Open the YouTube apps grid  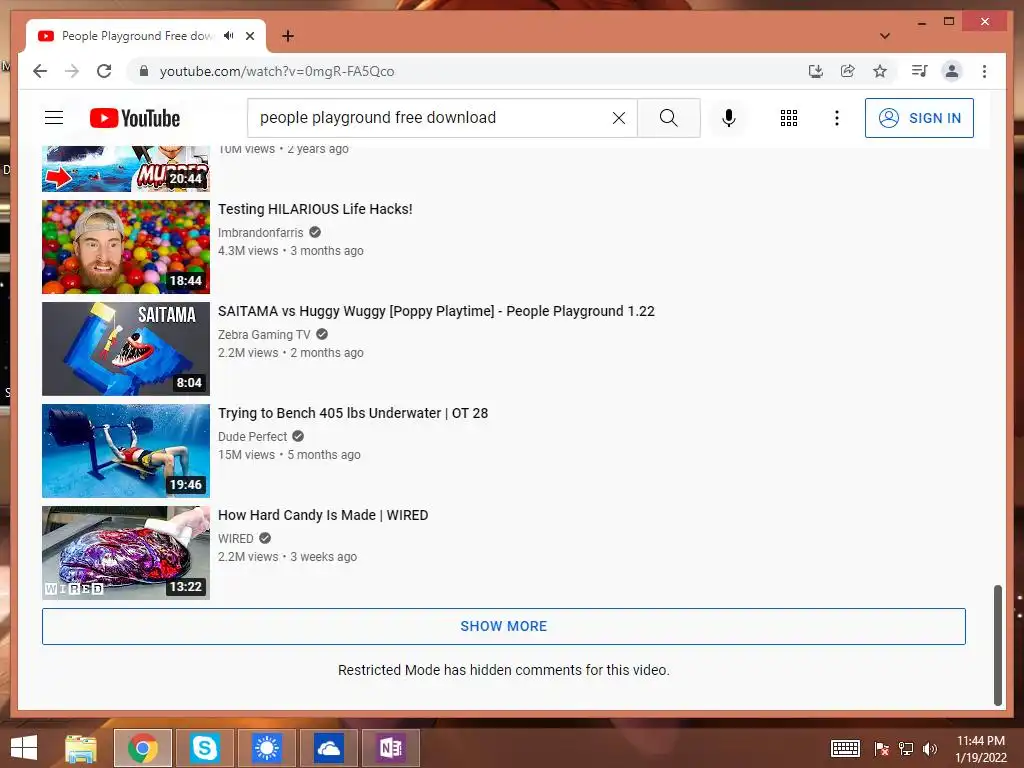[789, 118]
